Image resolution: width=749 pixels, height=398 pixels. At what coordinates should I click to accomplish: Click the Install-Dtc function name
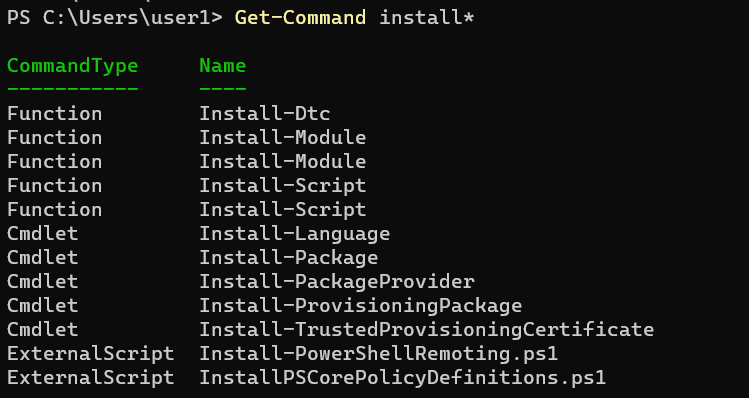tap(265, 114)
